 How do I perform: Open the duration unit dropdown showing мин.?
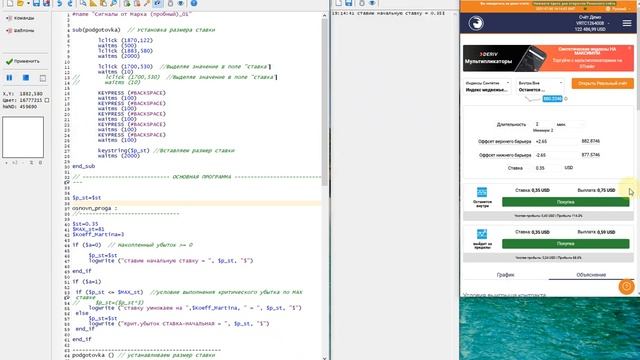click(x=570, y=124)
